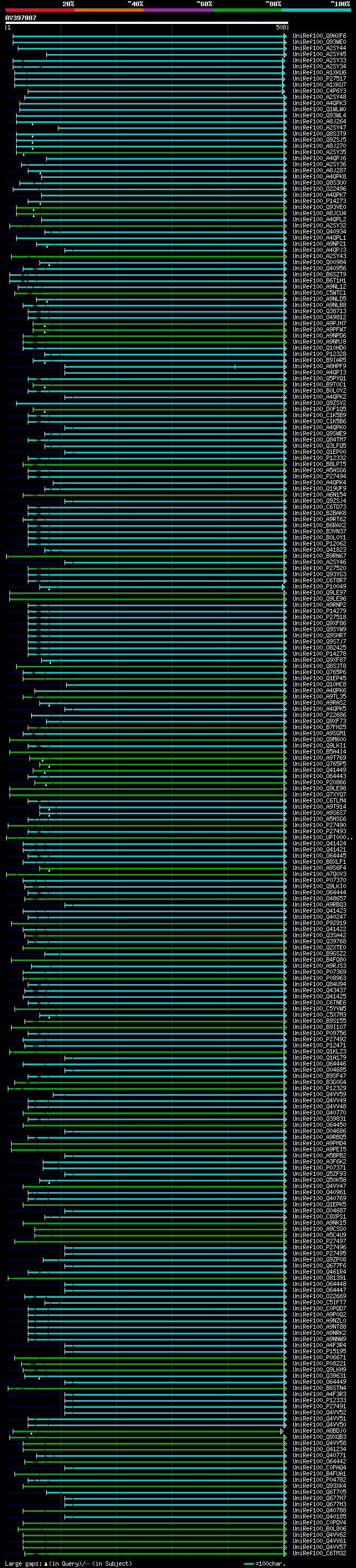Select hit label UniRef100_C6TM32
This screenshot has width=356, height=1568.
click(319, 1553)
